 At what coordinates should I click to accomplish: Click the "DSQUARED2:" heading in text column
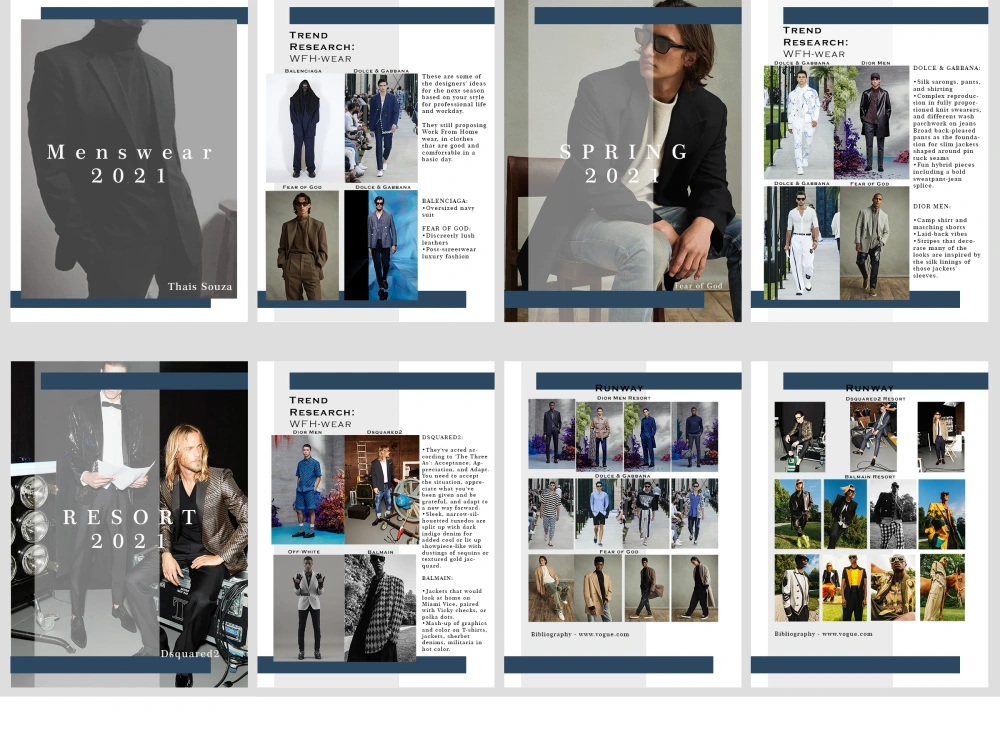click(x=442, y=438)
